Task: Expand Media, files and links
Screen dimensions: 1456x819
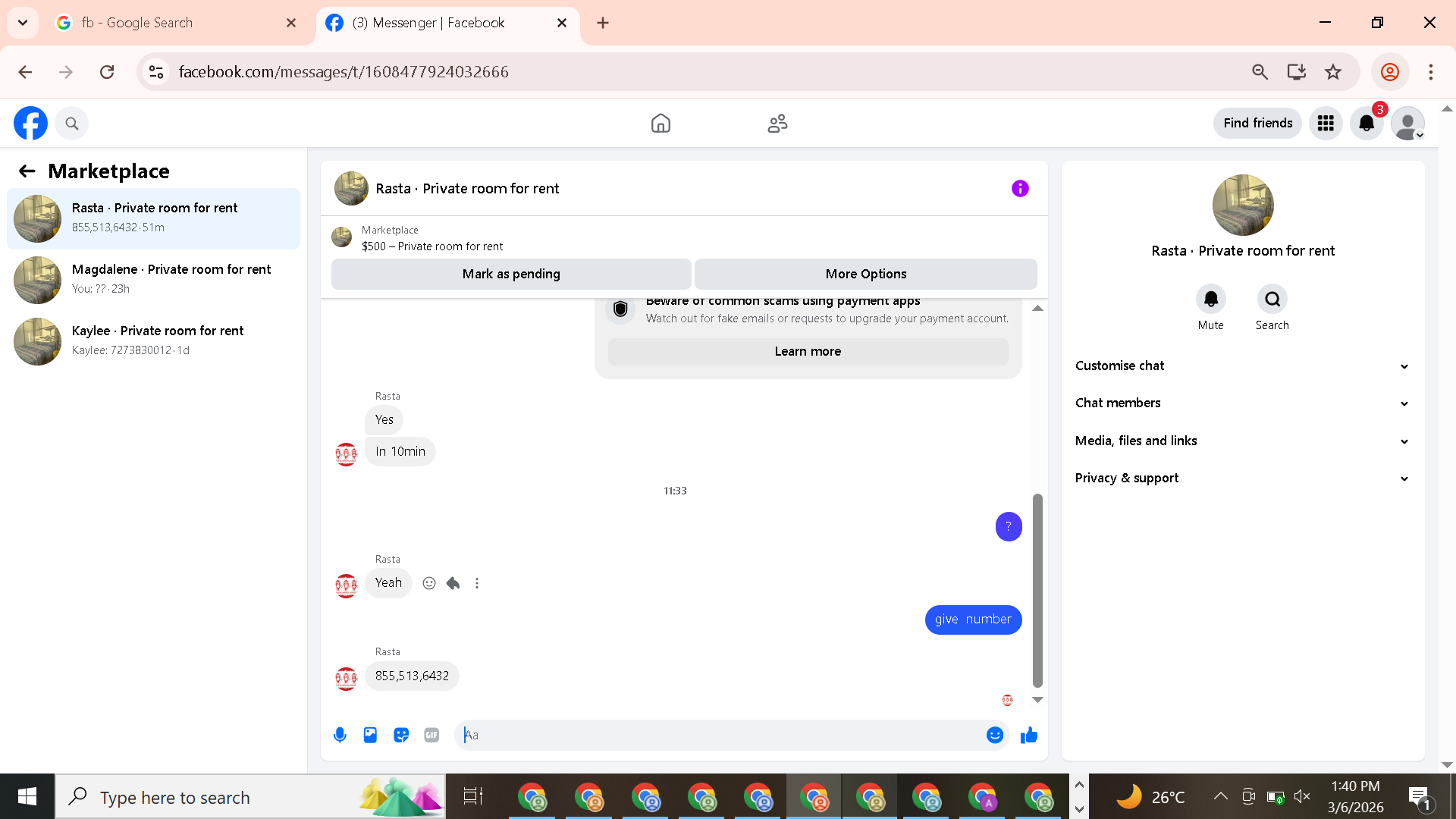Action: point(1242,441)
